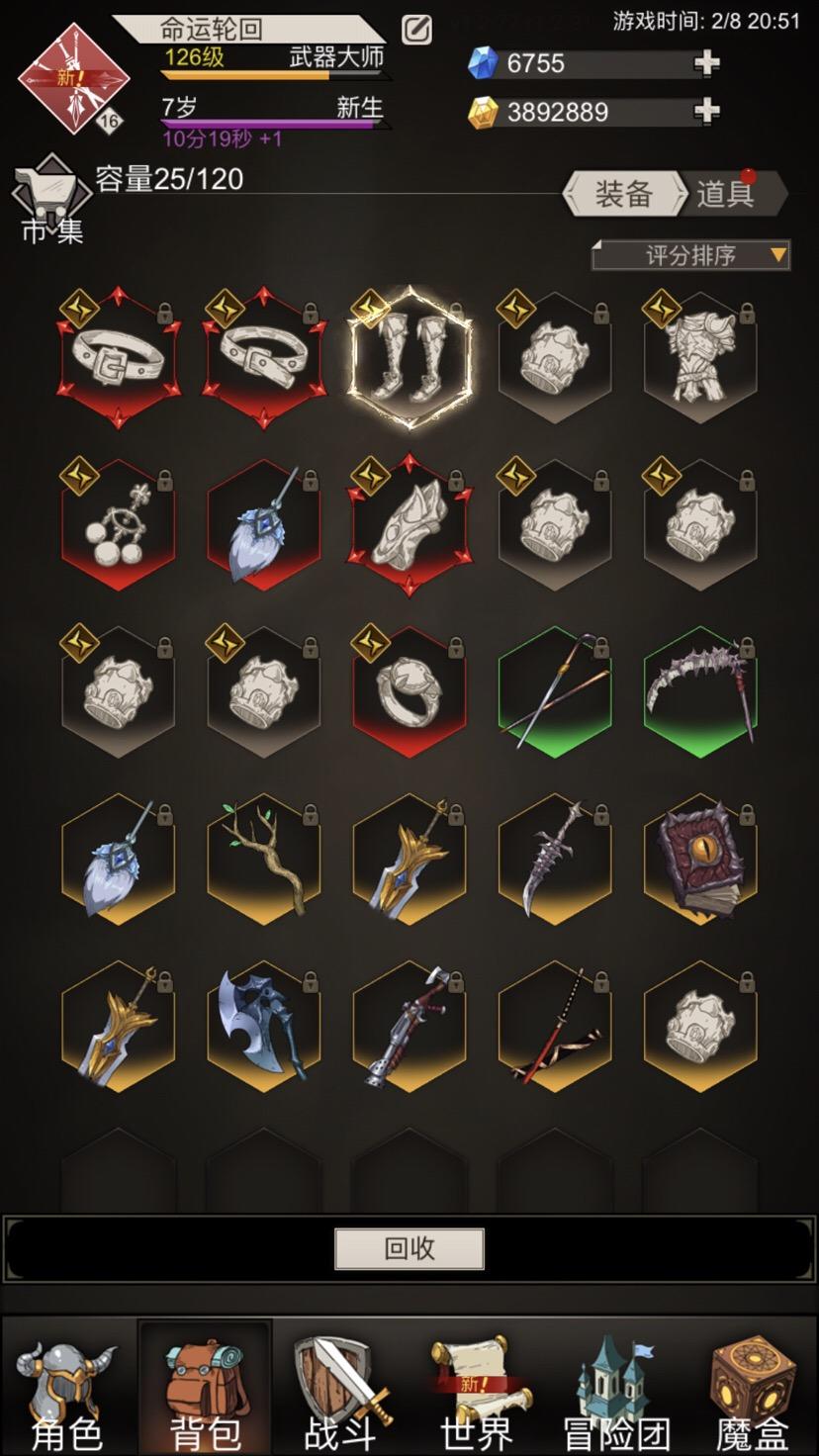819x1456 pixels.
Task: Open the 角色 helmet icon
Action: [66, 1392]
